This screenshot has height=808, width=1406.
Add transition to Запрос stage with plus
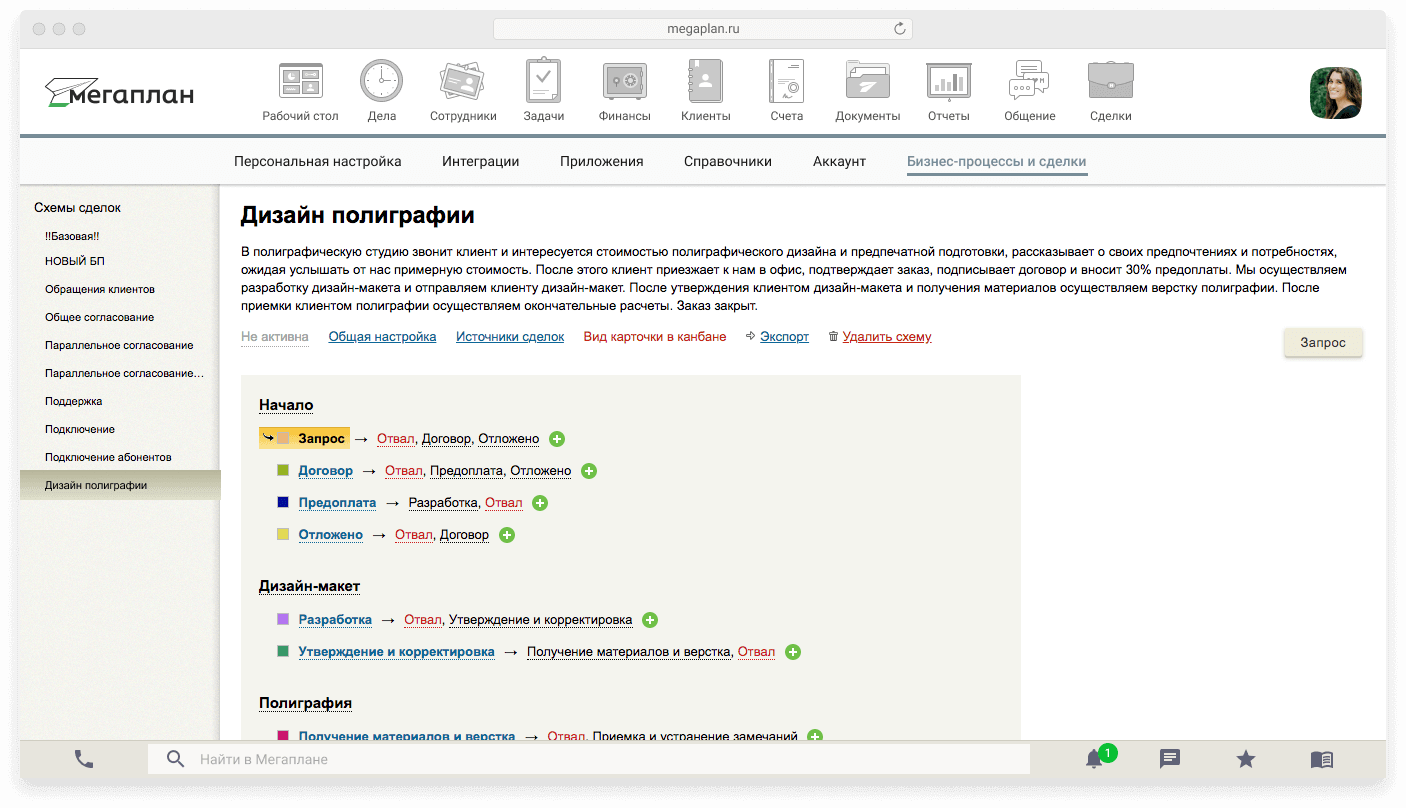tap(558, 439)
